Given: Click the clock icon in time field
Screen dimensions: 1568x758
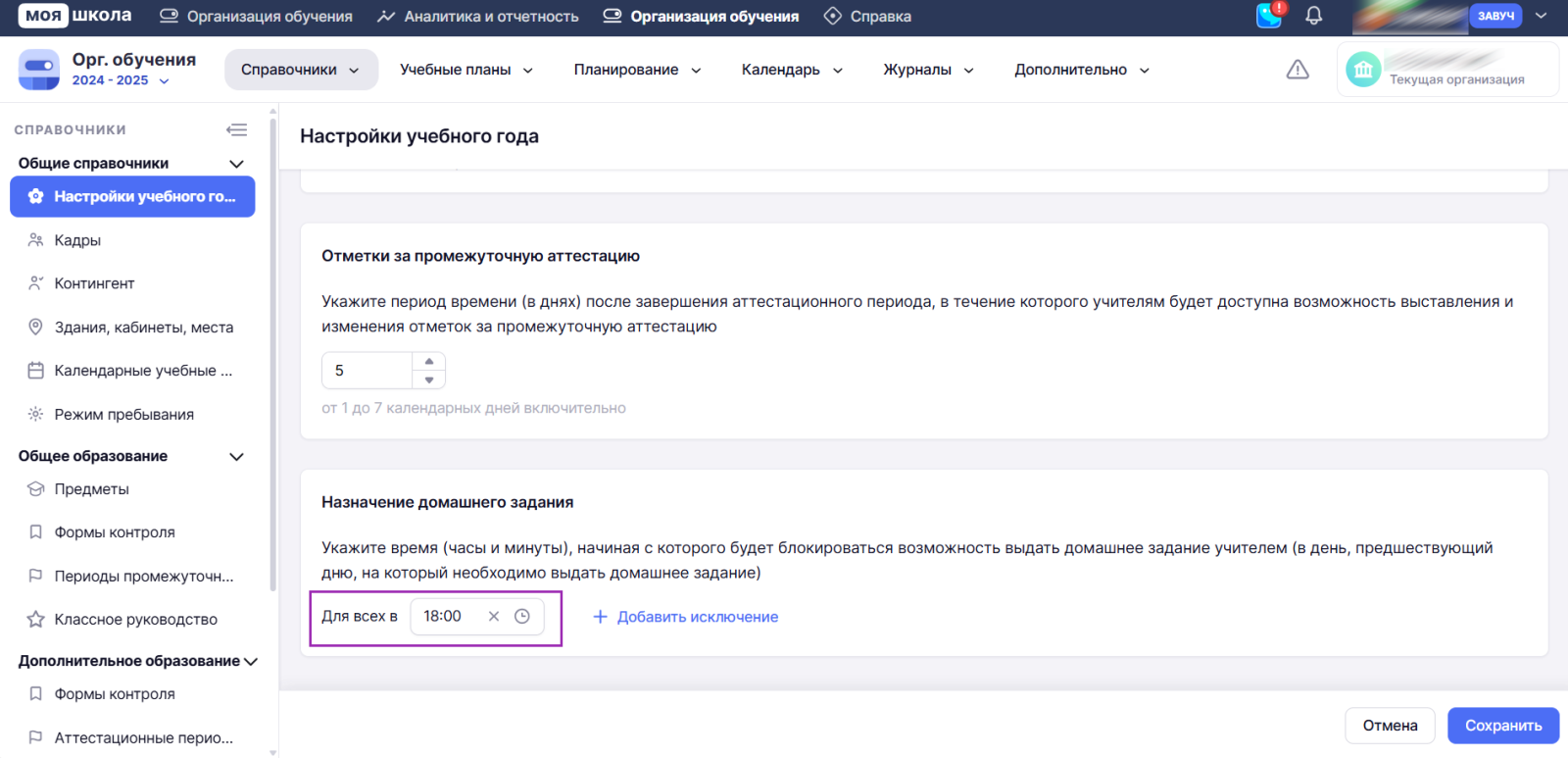Looking at the screenshot, I should pyautogui.click(x=522, y=617).
